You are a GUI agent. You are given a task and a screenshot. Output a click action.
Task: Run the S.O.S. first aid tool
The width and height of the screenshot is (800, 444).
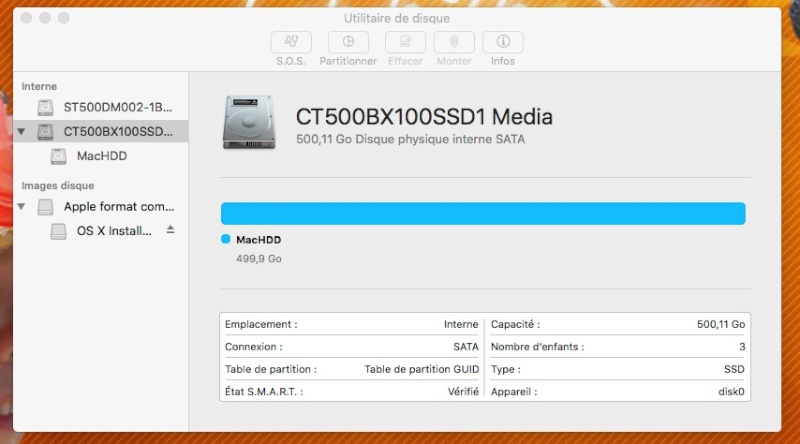point(291,42)
